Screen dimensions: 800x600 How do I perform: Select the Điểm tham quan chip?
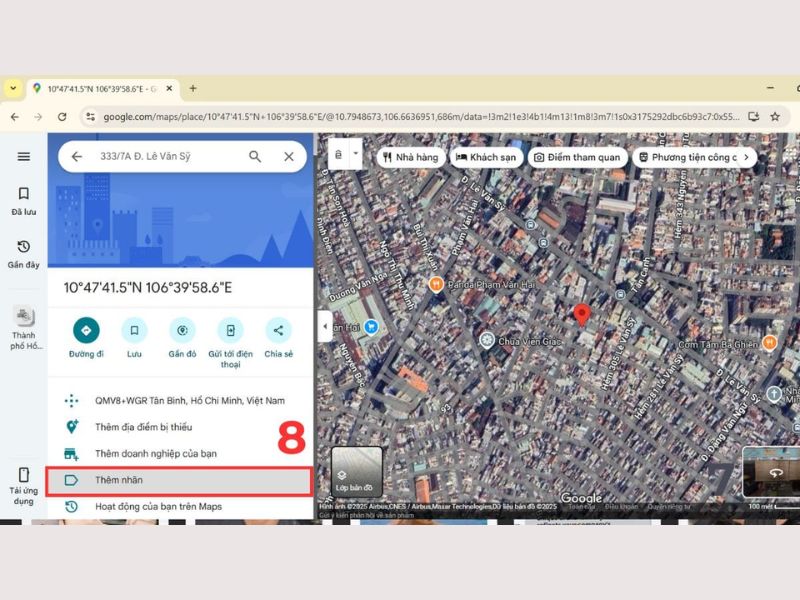click(577, 157)
